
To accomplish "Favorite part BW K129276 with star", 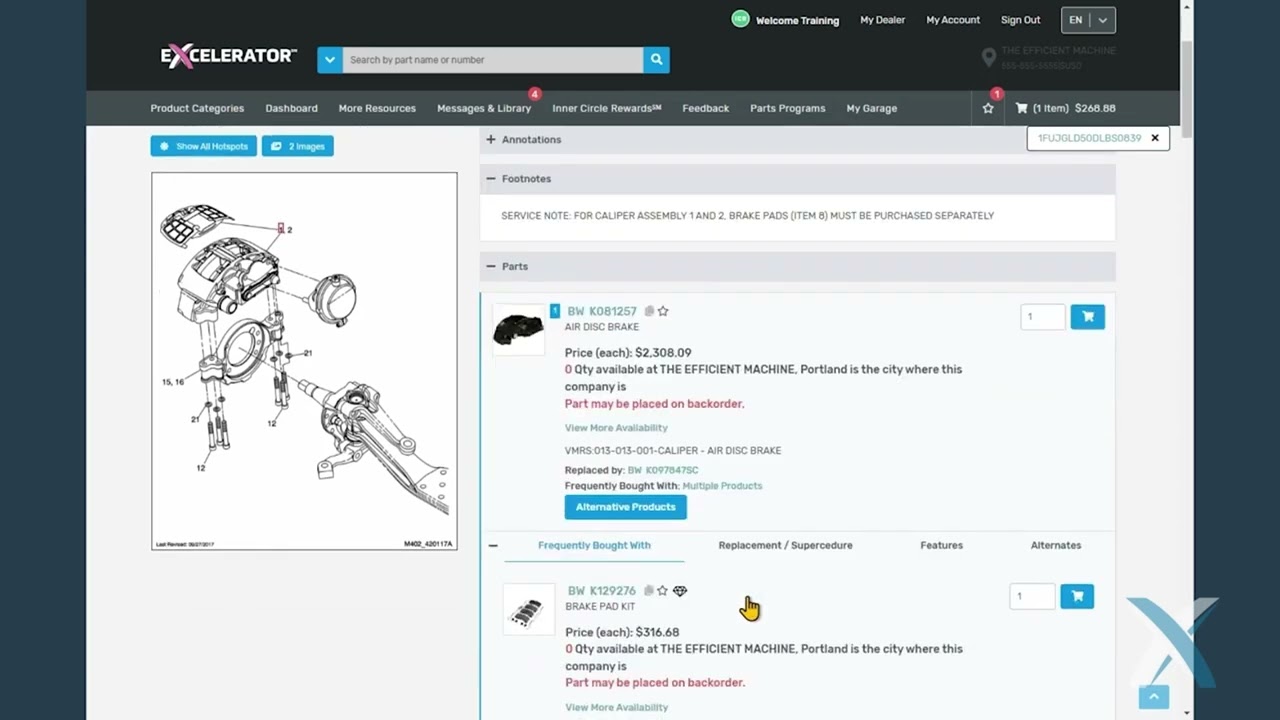I will [663, 591].
